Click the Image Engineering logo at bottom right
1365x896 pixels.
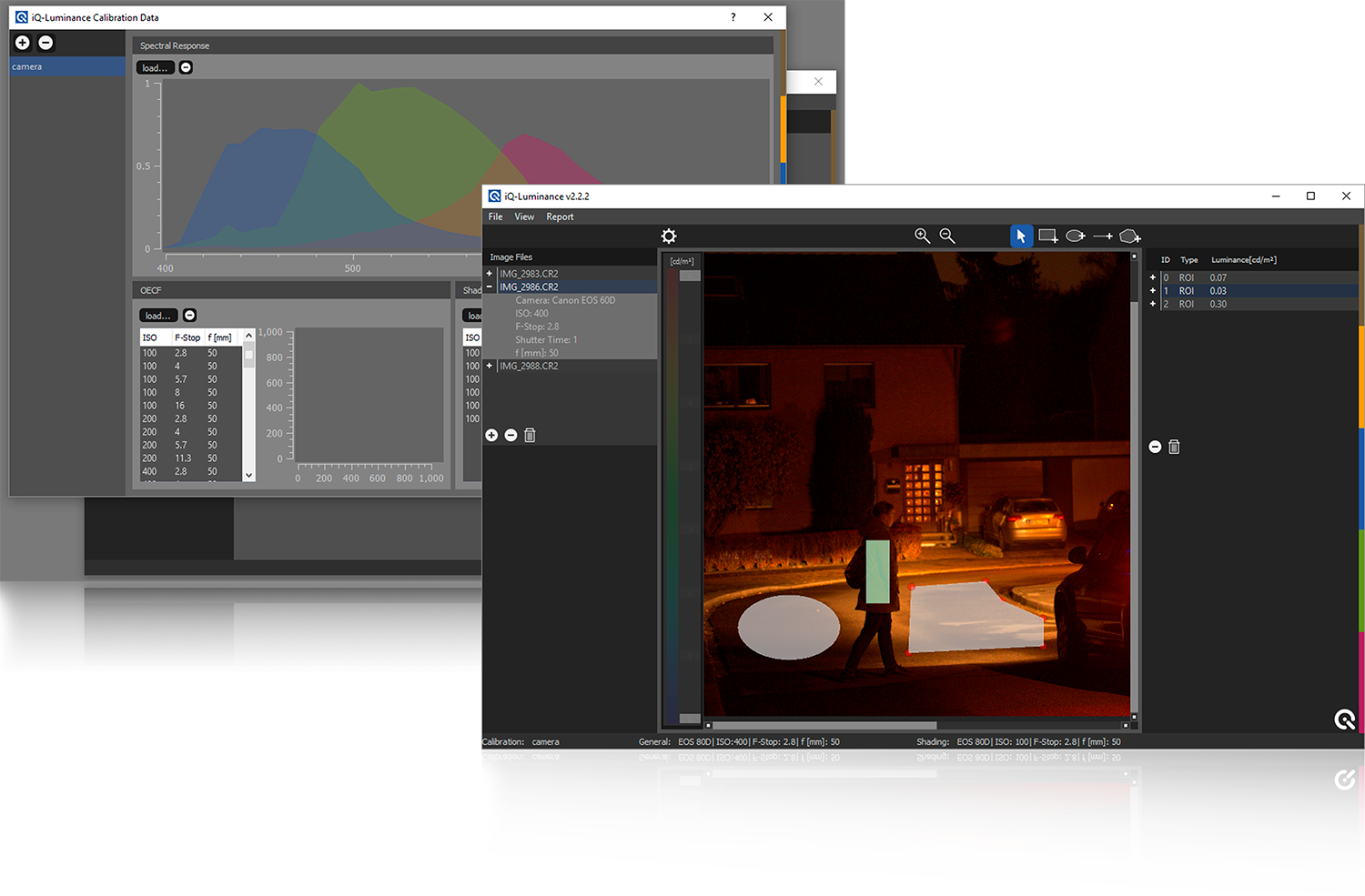[x=1345, y=720]
